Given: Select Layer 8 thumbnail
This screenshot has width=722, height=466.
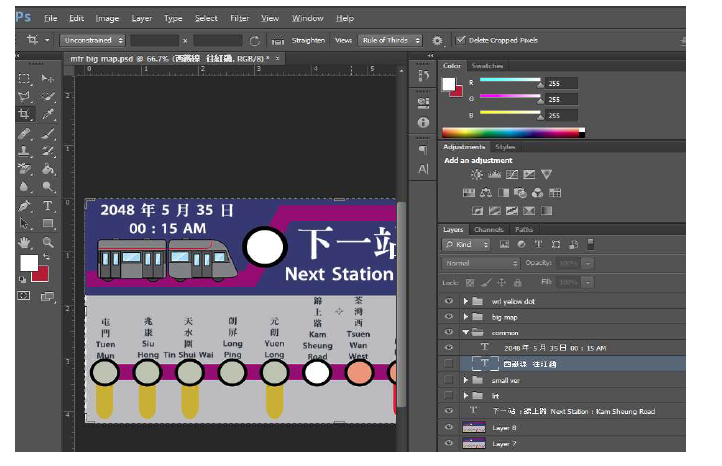Looking at the screenshot, I should pos(473,427).
